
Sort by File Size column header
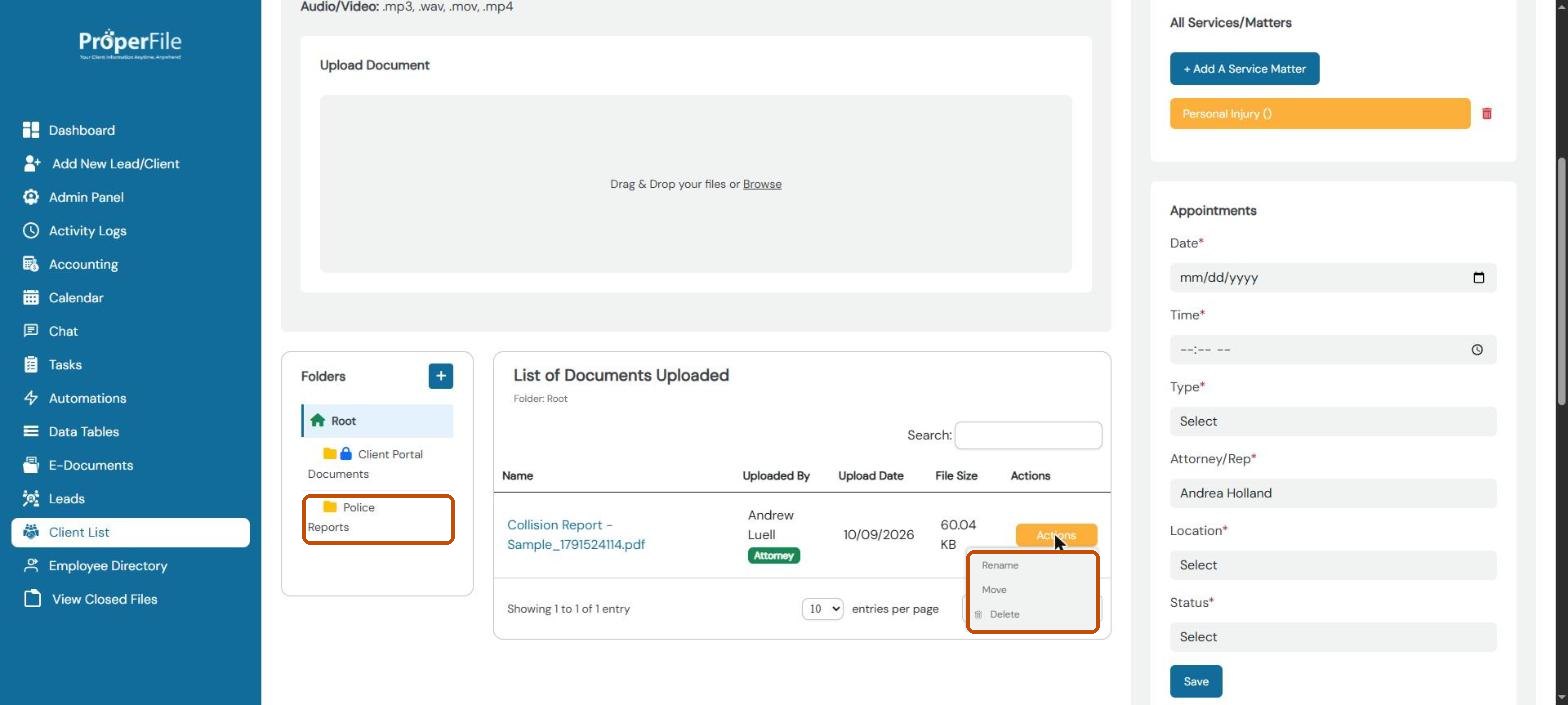coord(956,476)
